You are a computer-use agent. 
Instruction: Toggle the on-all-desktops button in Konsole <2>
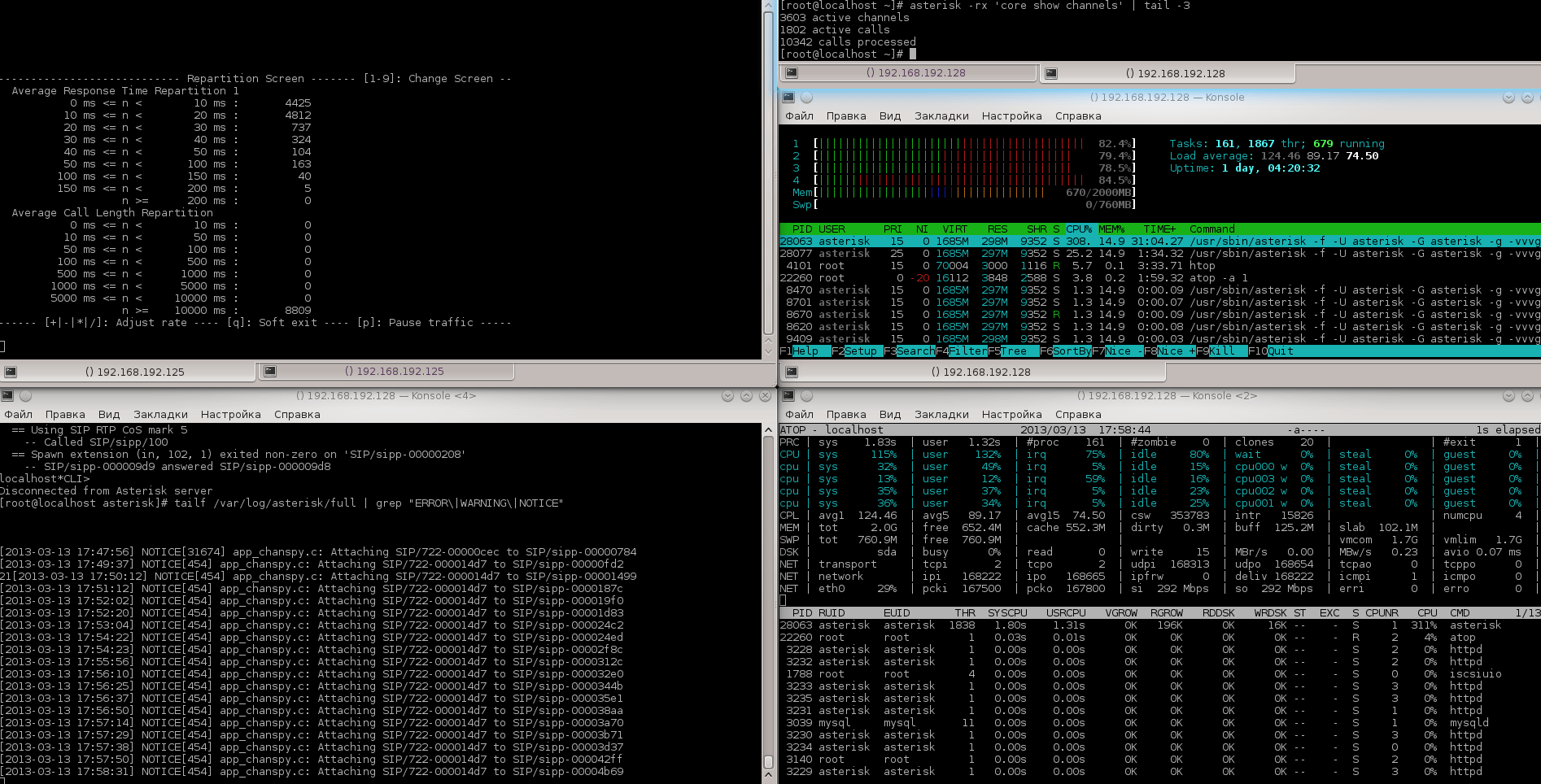806,396
